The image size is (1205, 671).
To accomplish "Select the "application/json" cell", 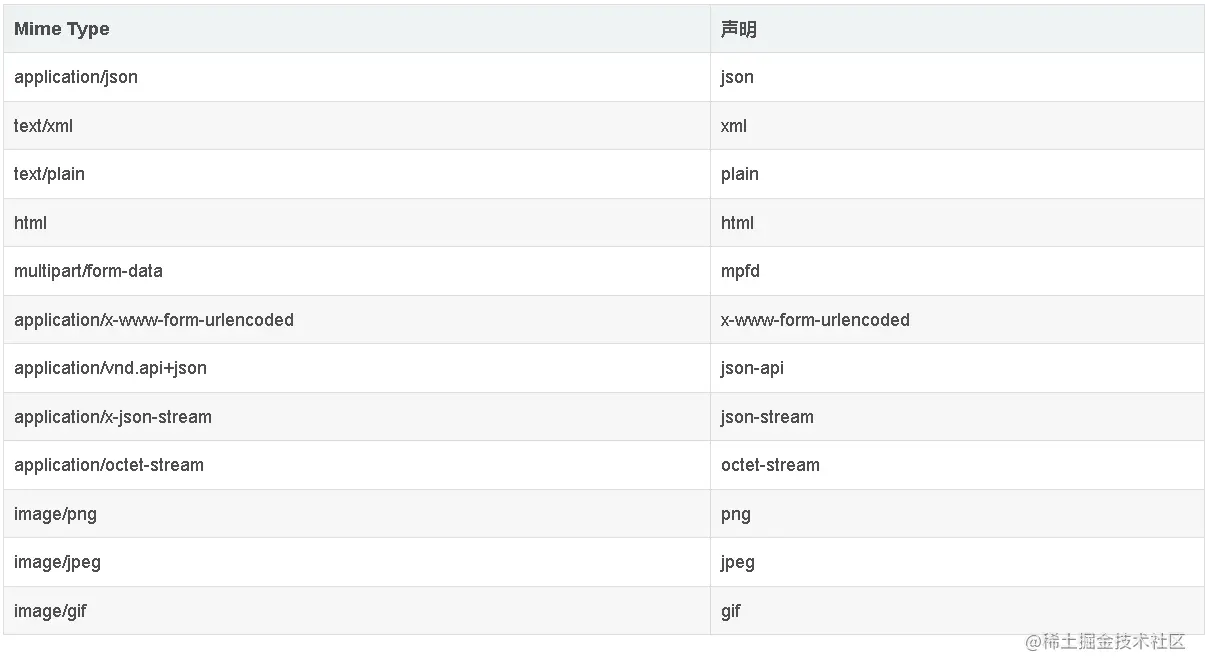I will [76, 77].
